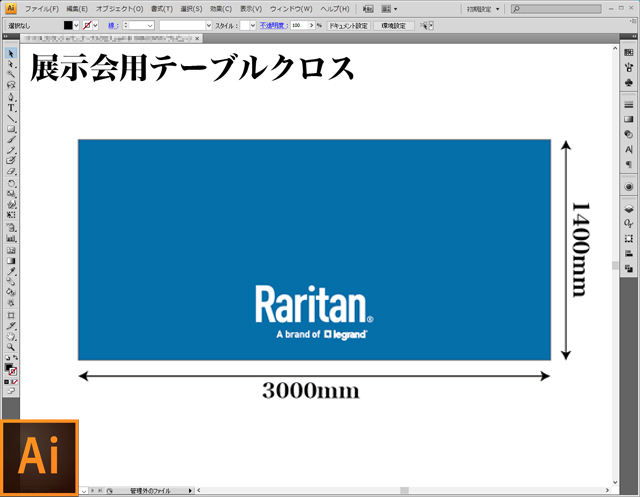Select the Line Segment tool
The height and width of the screenshot is (497, 640).
11,118
